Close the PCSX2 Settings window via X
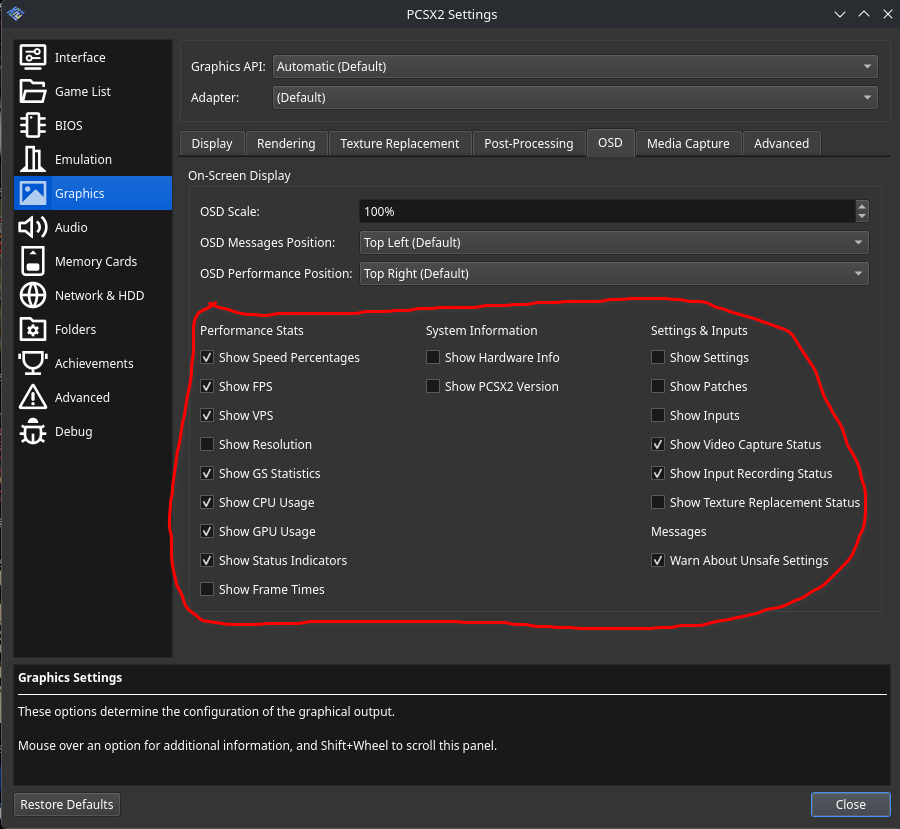Image resolution: width=900 pixels, height=829 pixels. pyautogui.click(x=887, y=14)
